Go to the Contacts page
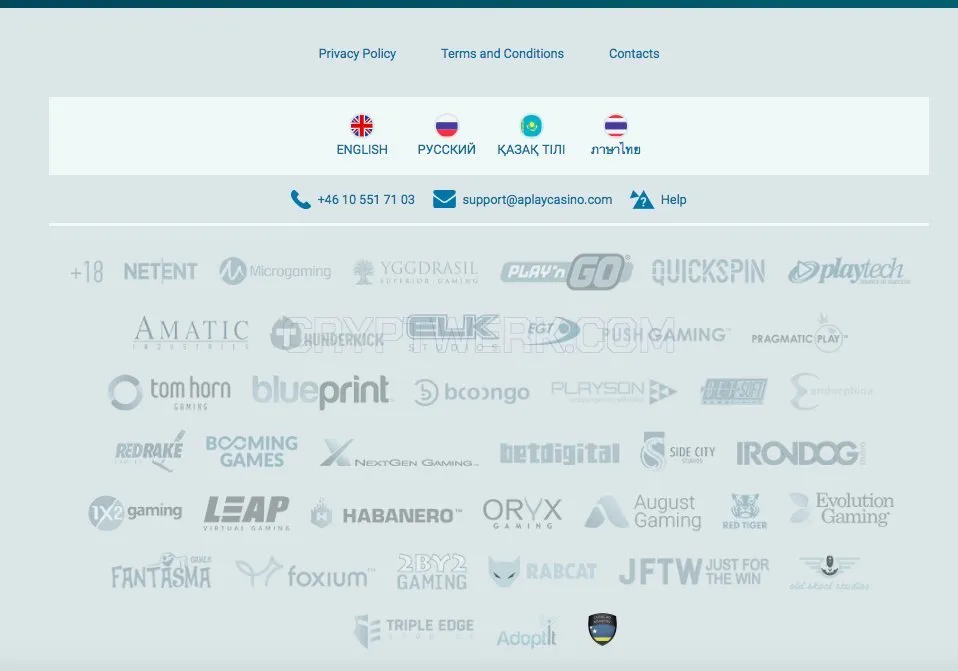Viewport: 958px width, 671px height. tap(634, 54)
